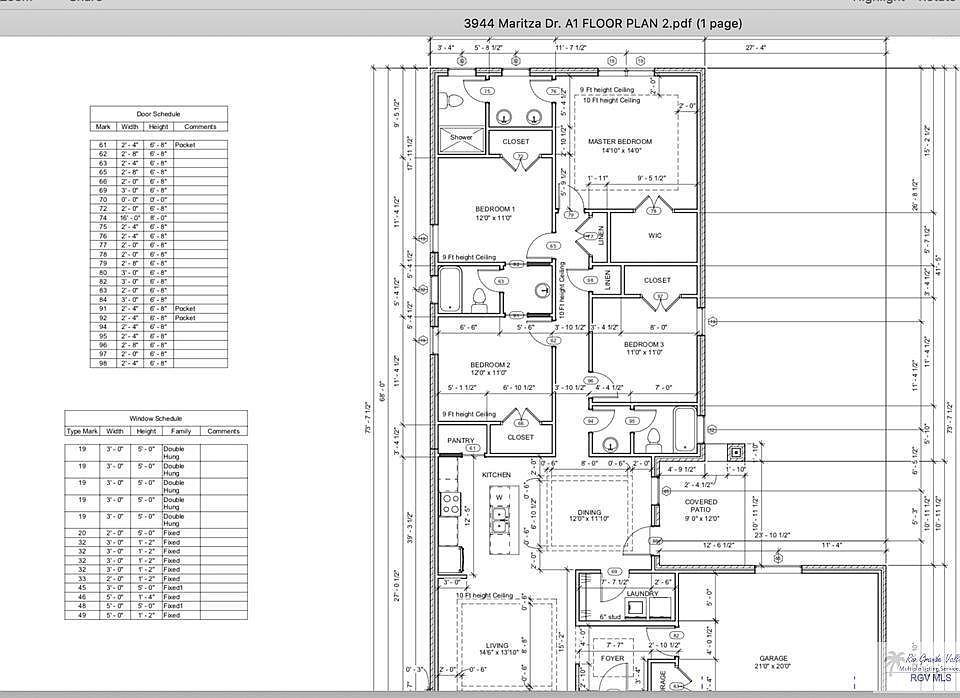The width and height of the screenshot is (960, 698).
Task: Click the stove burners symbol in the kitchen
Action: [x=451, y=504]
